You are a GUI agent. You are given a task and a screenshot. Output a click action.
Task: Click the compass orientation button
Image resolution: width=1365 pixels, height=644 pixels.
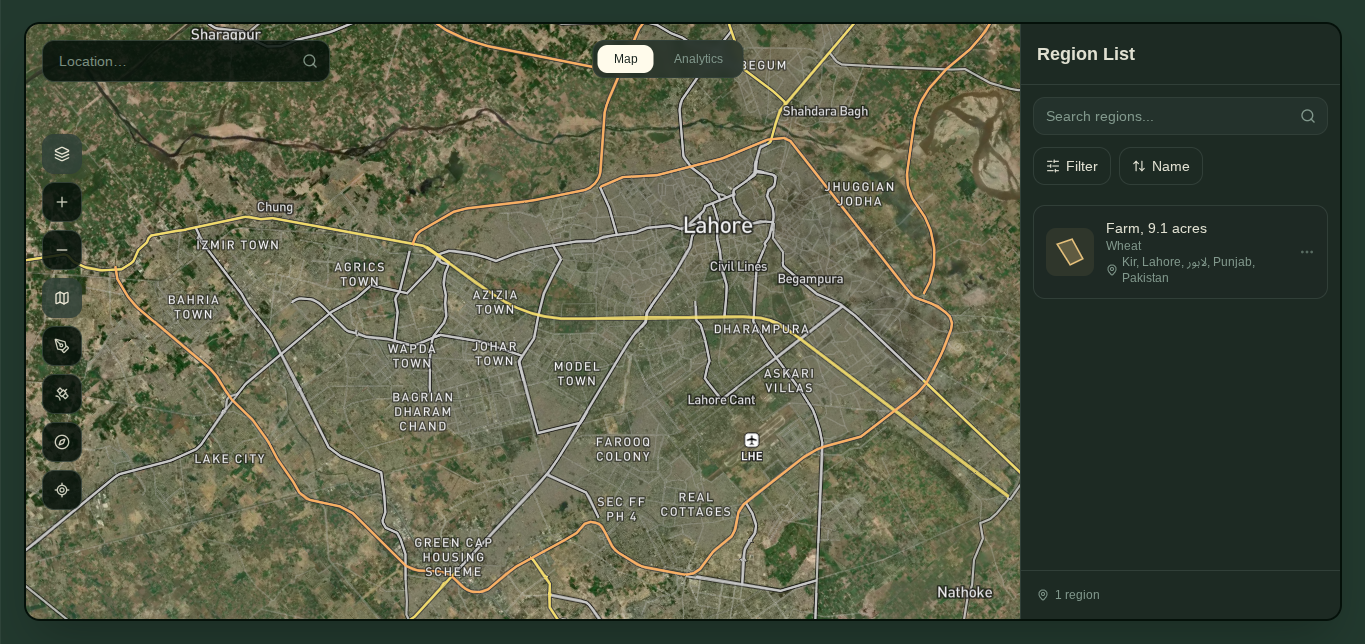pos(62,442)
